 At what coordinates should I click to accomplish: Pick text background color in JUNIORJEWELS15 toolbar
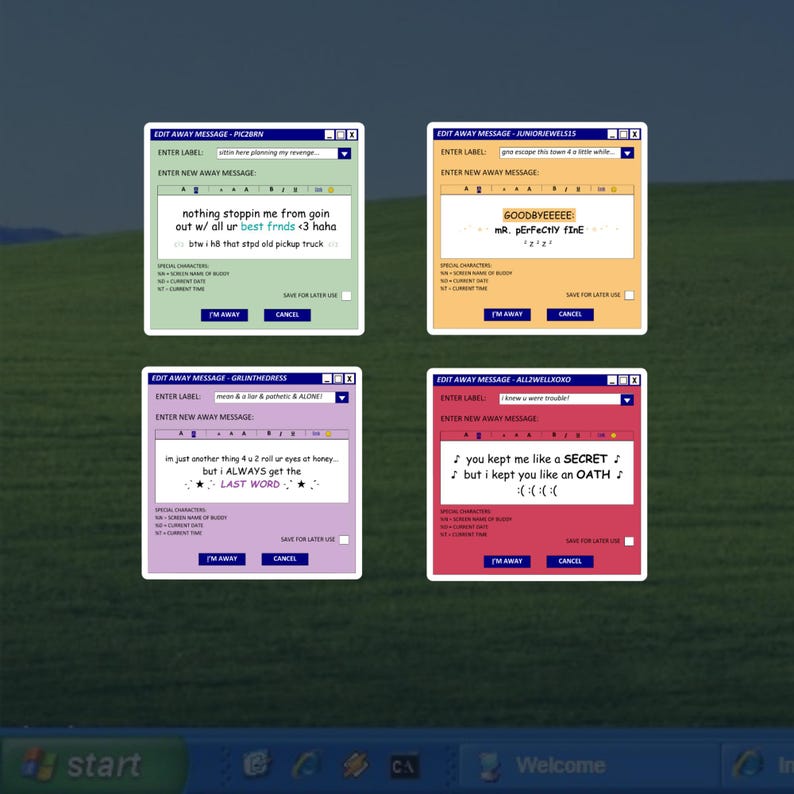pos(479,189)
